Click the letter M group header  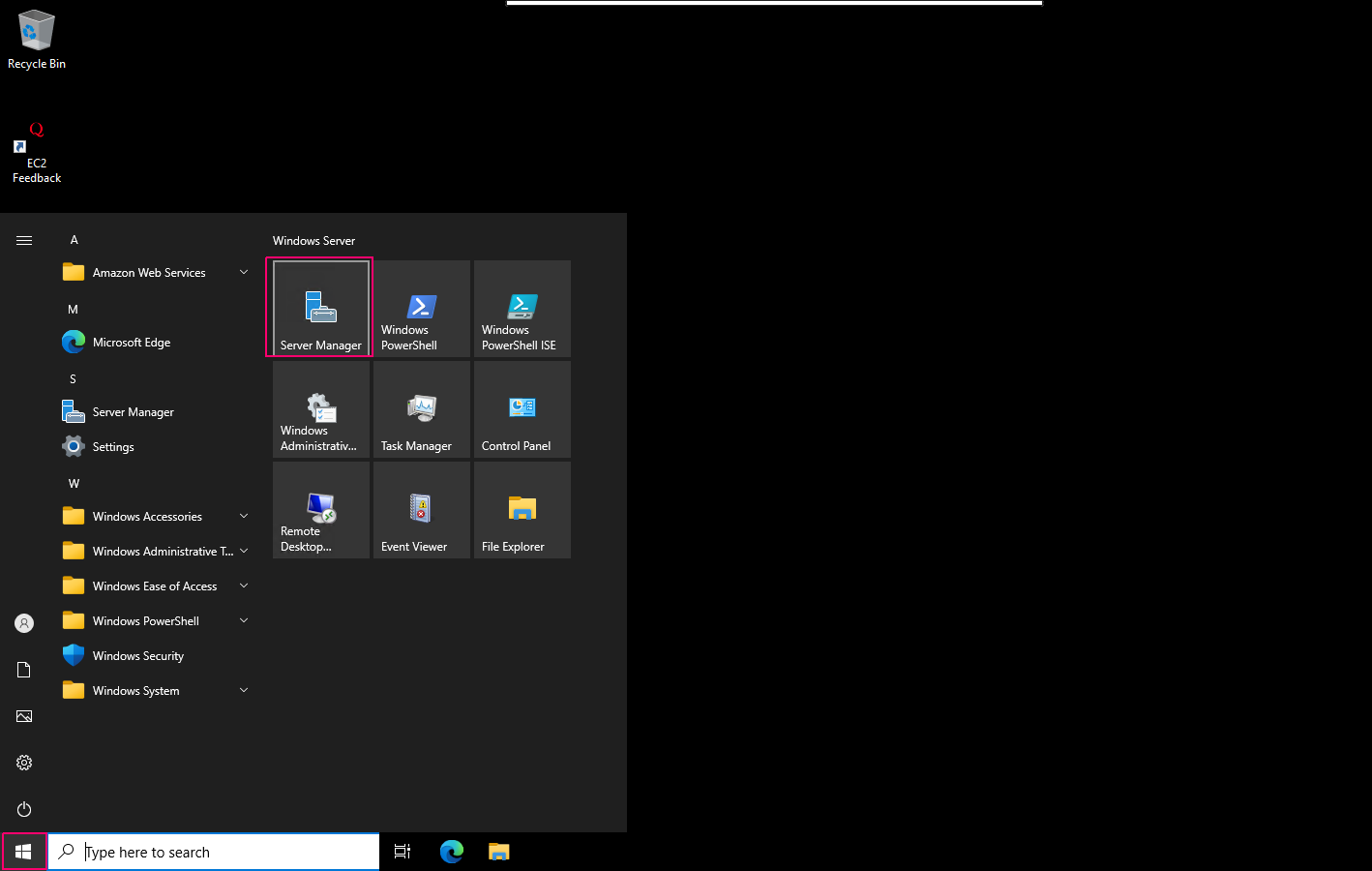point(73,310)
